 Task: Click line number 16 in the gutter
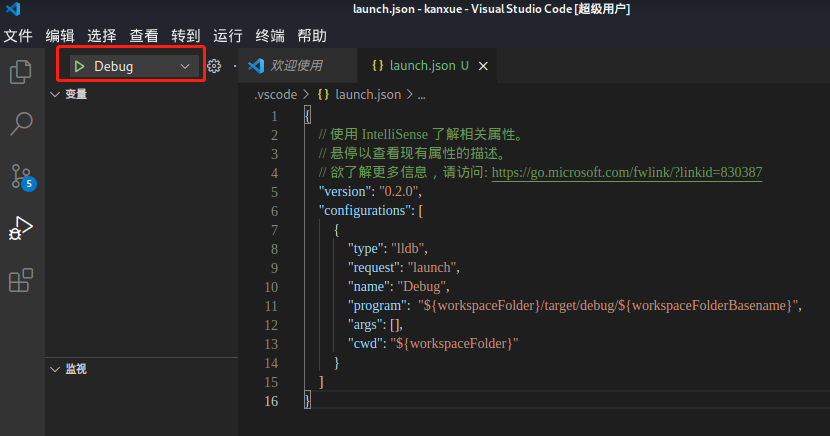click(271, 400)
